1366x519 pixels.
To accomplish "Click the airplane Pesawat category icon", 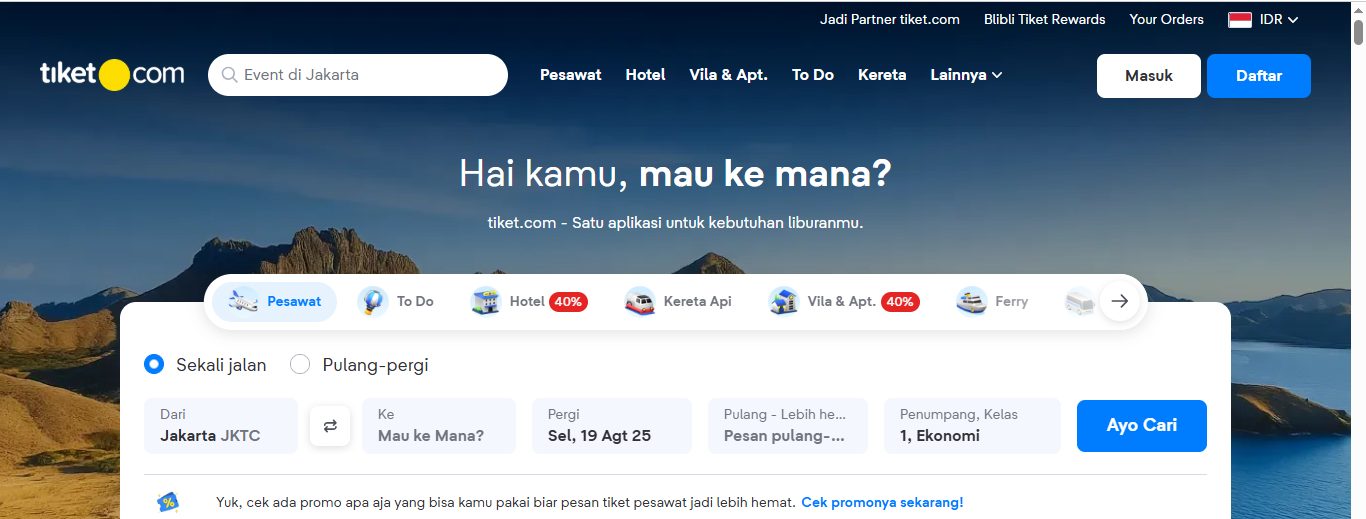I will pos(243,301).
